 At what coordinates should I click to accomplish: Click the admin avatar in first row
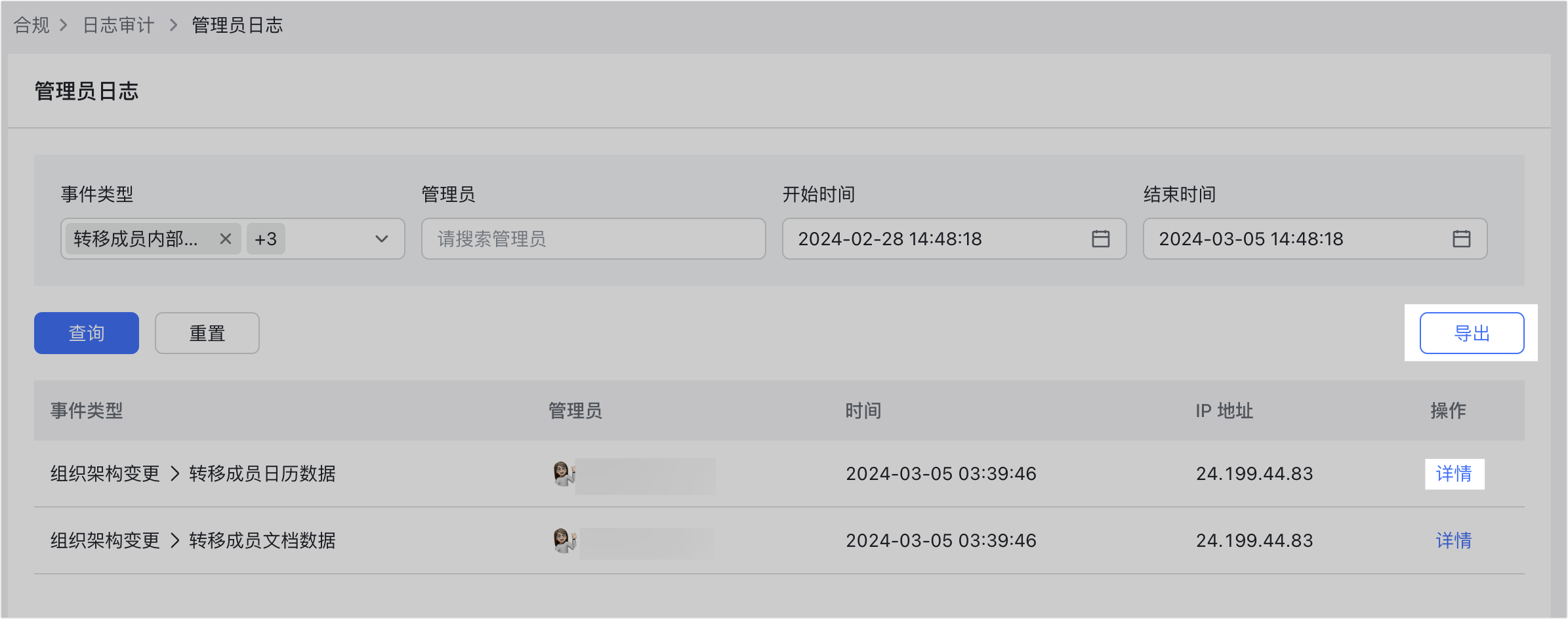564,473
